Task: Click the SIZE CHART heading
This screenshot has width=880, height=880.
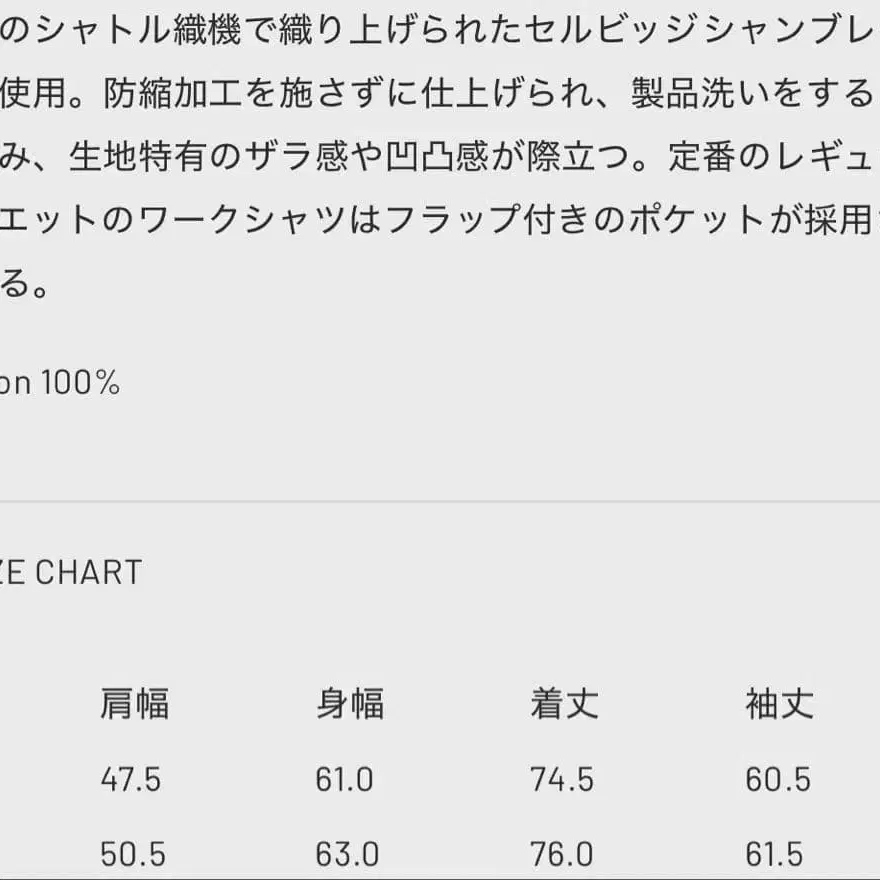Action: pos(70,573)
